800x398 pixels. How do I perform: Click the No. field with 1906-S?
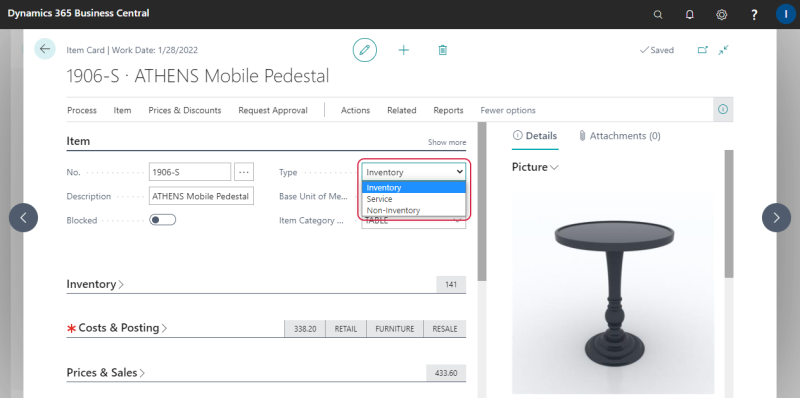click(190, 172)
